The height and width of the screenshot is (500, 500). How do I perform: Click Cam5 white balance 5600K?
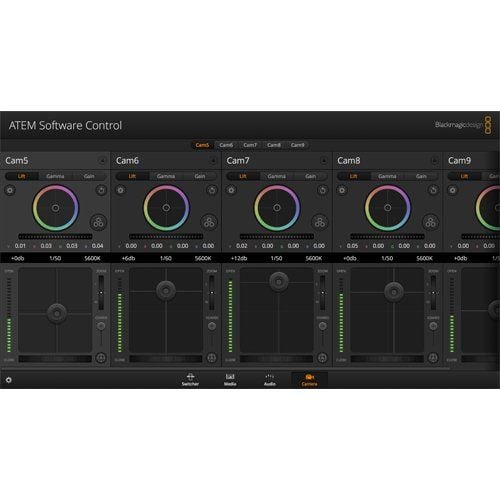92,258
